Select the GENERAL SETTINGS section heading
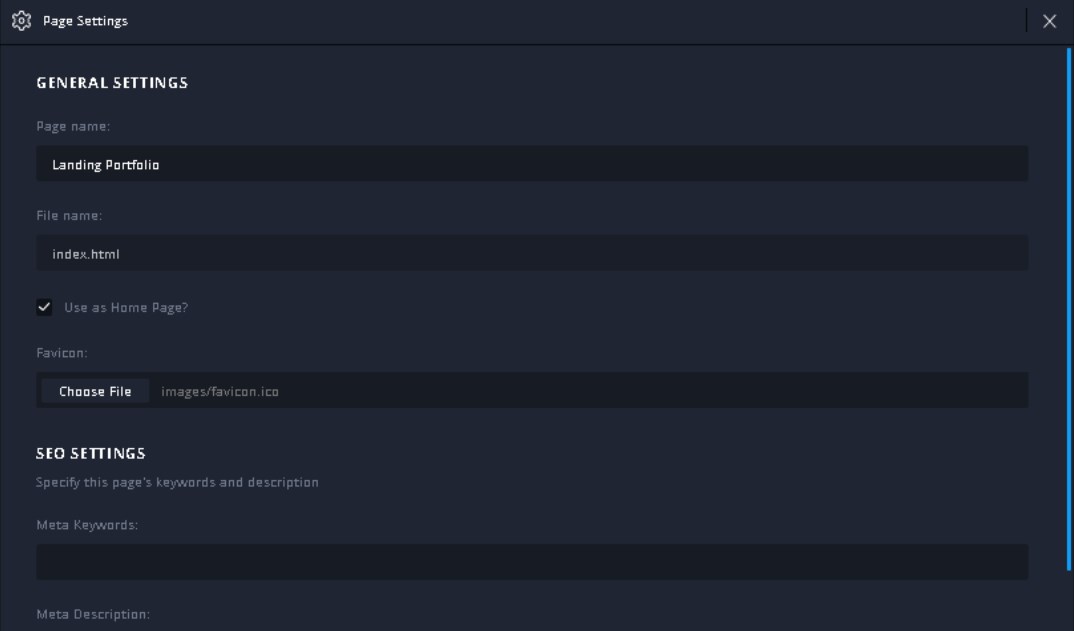This screenshot has width=1074, height=631. coord(112,83)
